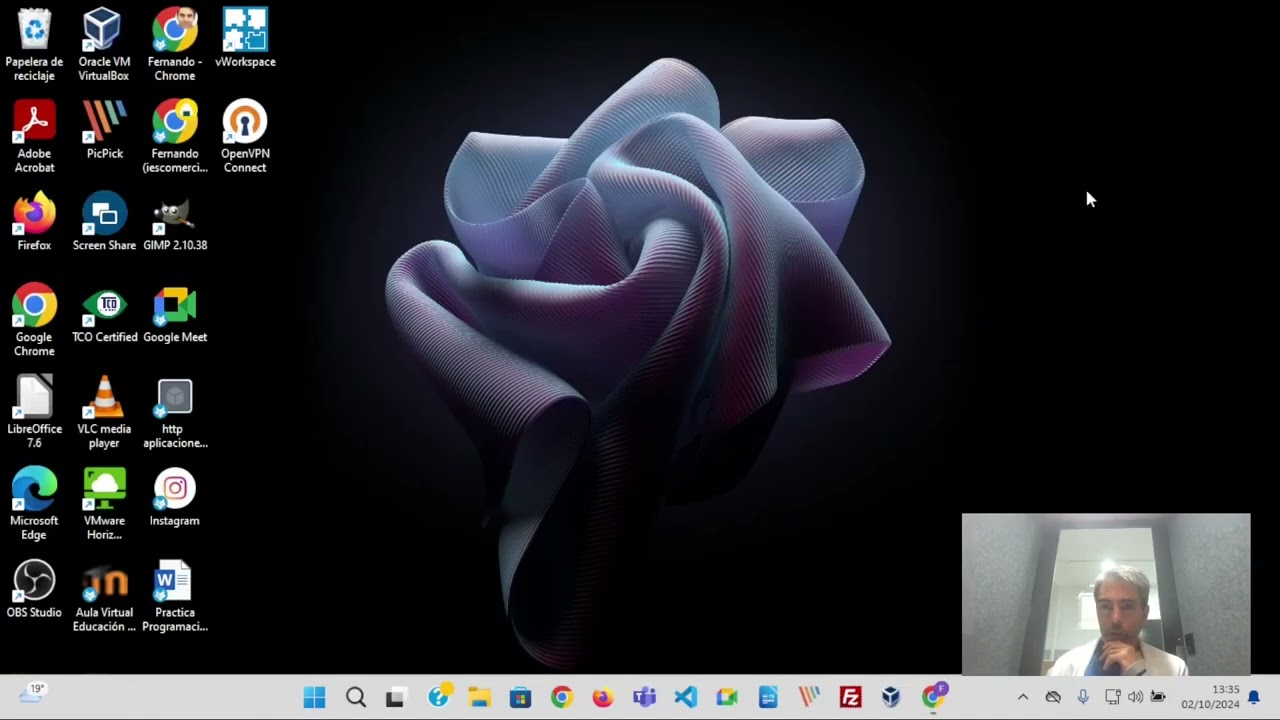Open VirtualBox from the taskbar
1280x720 pixels.
tap(891, 697)
